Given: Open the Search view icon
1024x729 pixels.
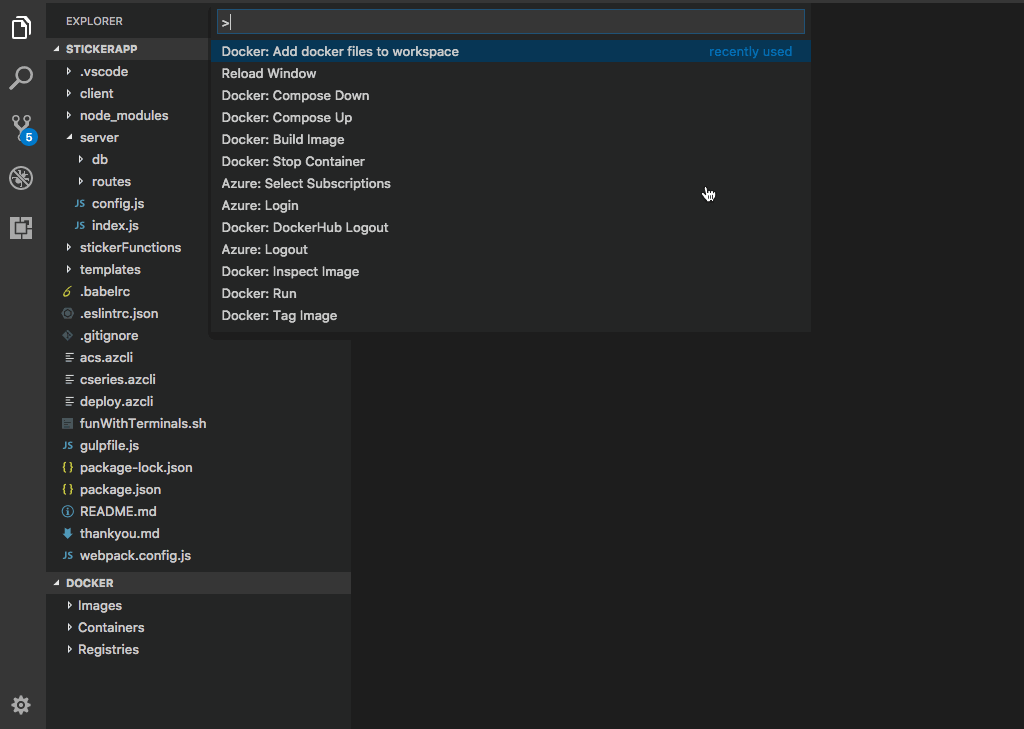Looking at the screenshot, I should (x=21, y=78).
